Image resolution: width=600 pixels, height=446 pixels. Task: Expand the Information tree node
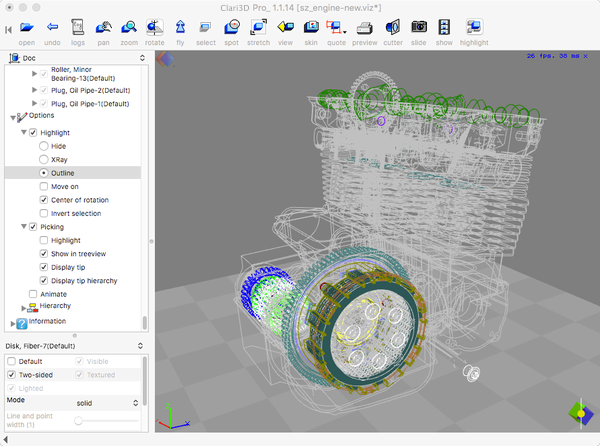(13, 324)
